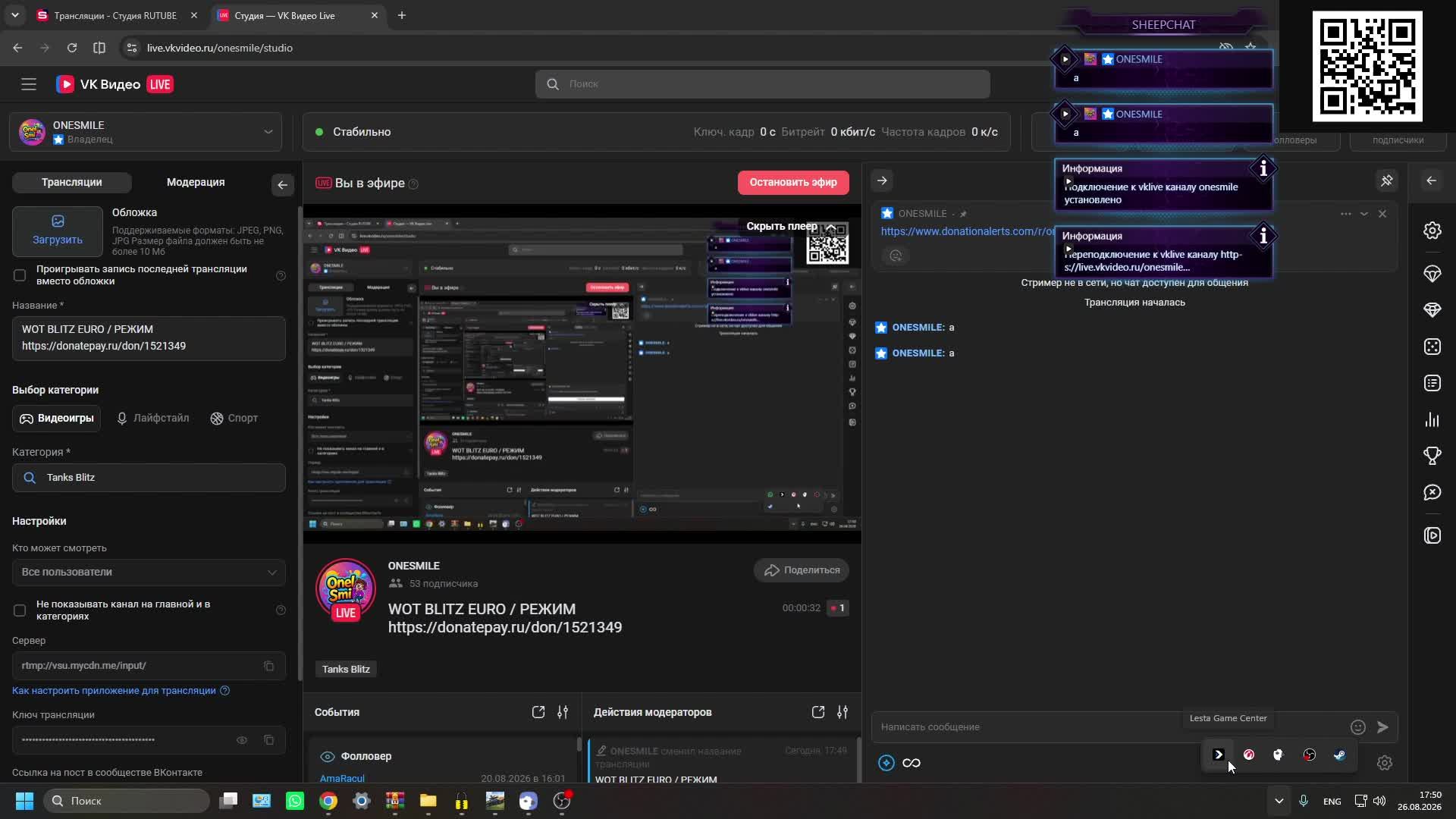Open the Chrome tab list dropdown
Image resolution: width=1456 pixels, height=819 pixels.
click(14, 15)
